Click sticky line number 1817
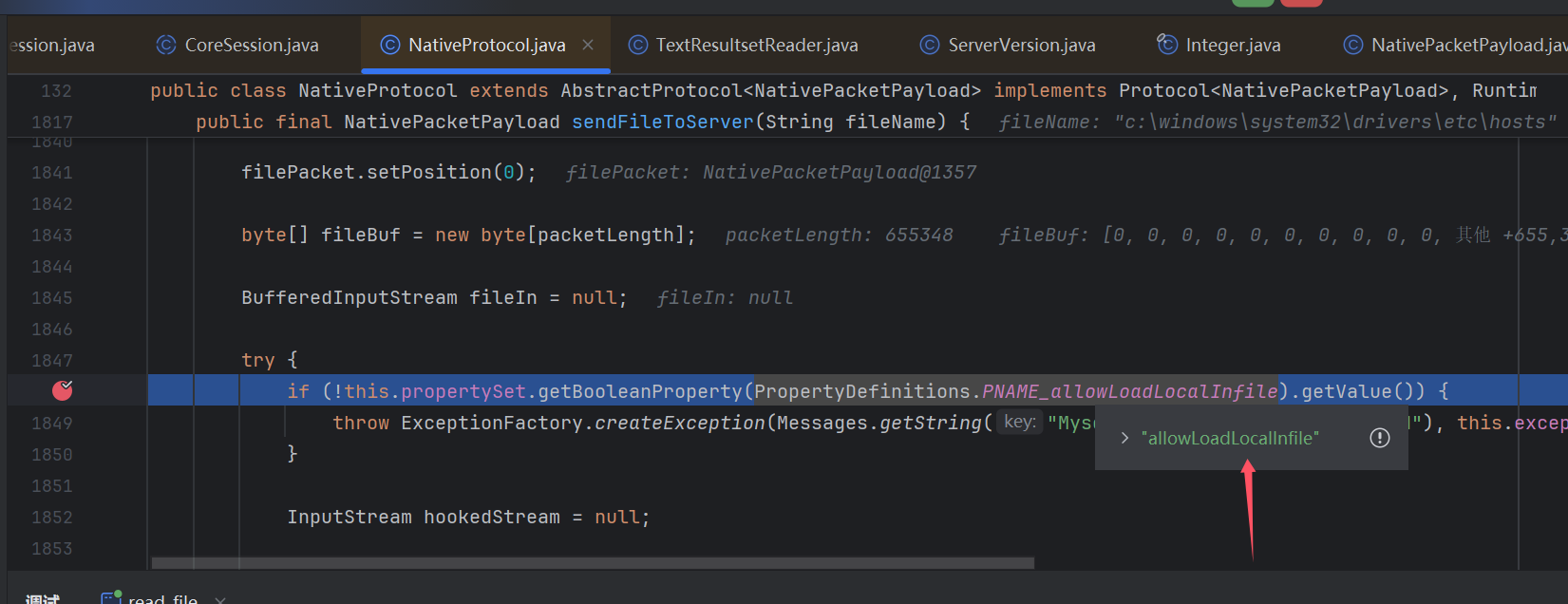 (x=52, y=123)
